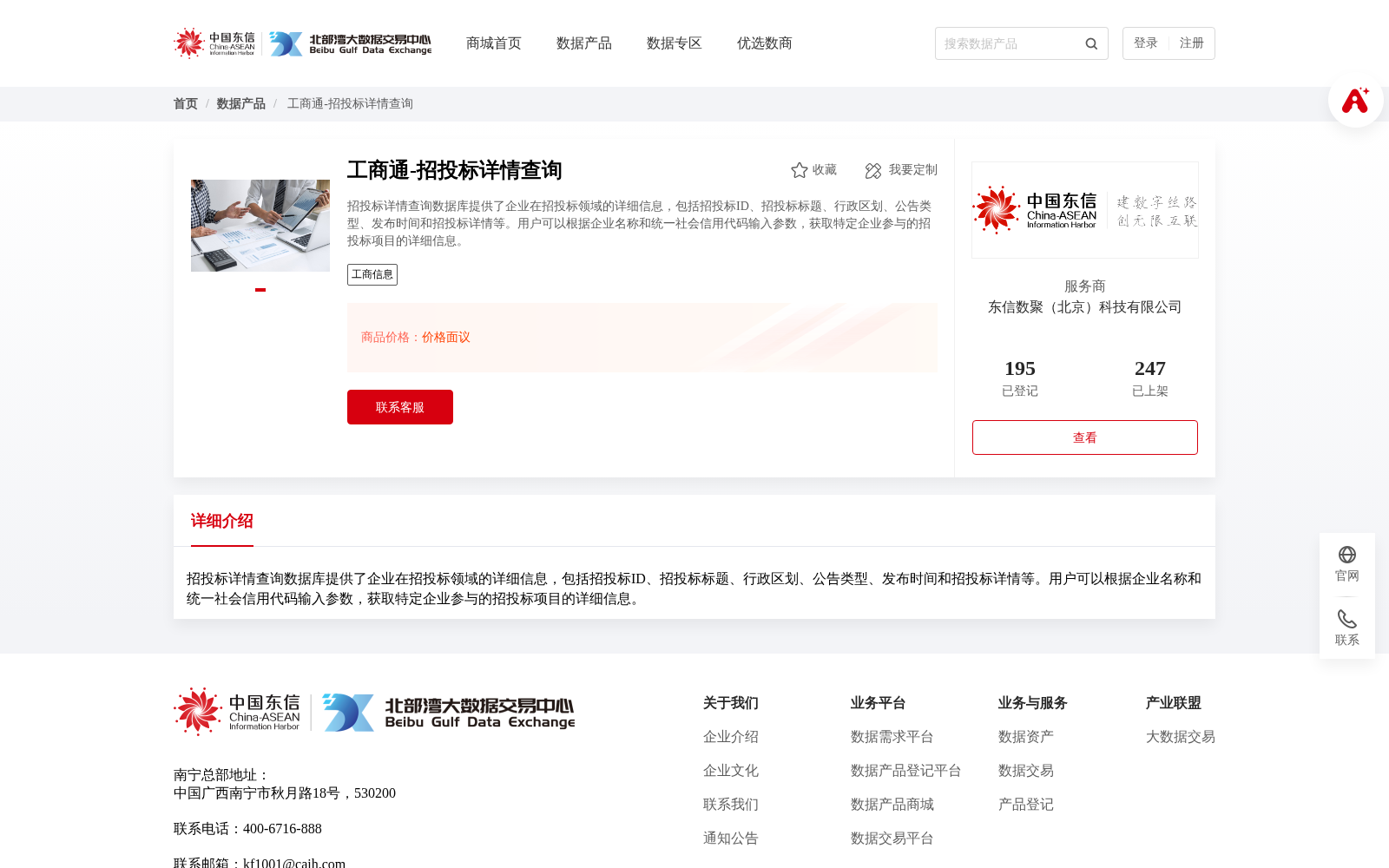Viewport: 1389px width, 868px height.
Task: Click the address 中国广西南宁市秋月路18号
Action: [x=257, y=793]
